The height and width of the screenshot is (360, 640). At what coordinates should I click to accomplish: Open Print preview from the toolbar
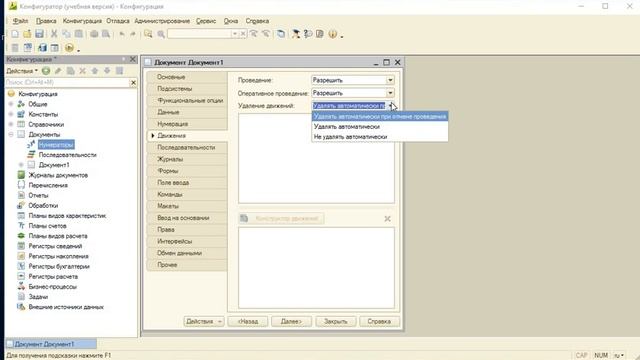(x=106, y=34)
